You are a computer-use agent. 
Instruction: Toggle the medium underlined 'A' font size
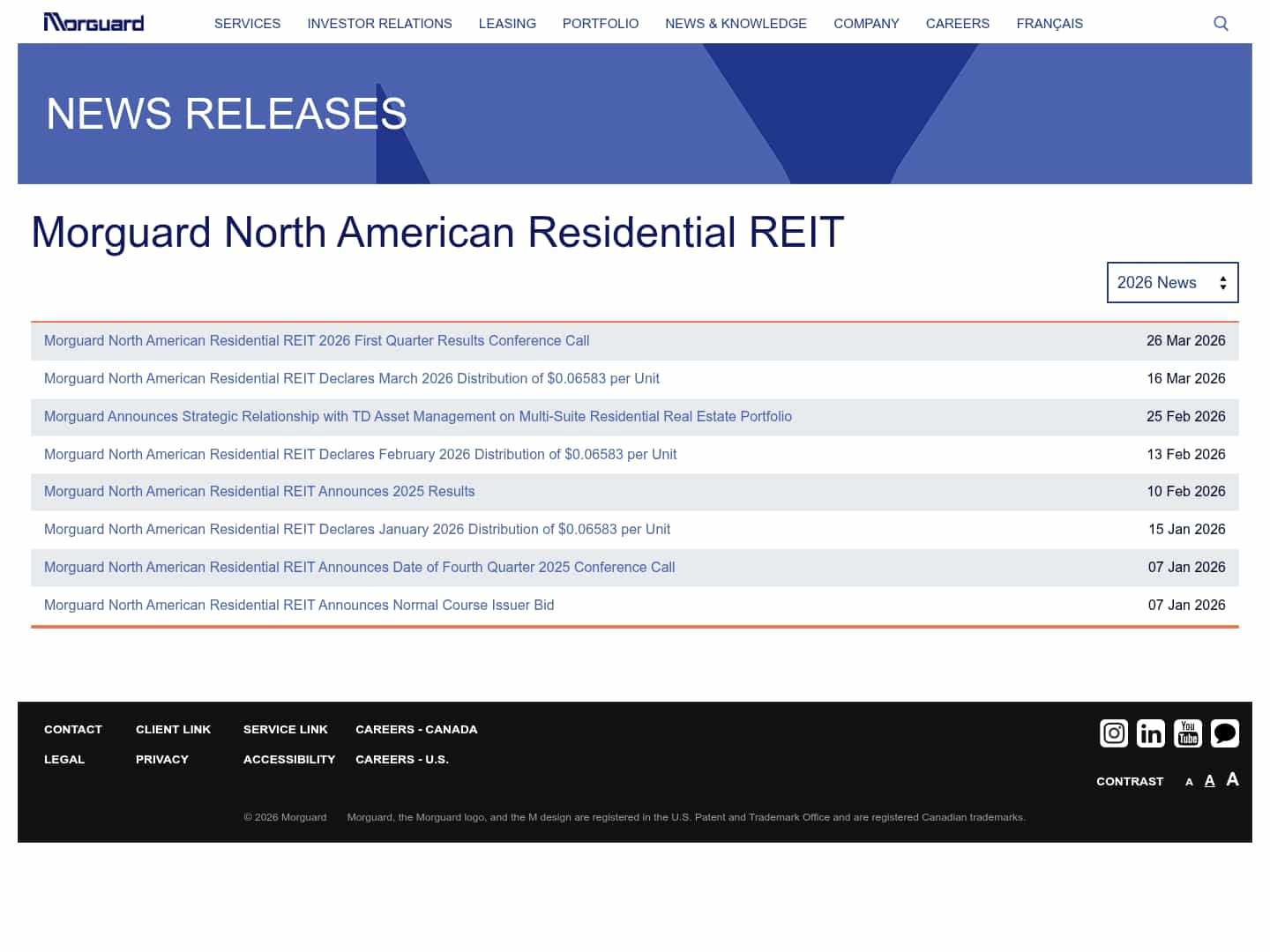pyautogui.click(x=1209, y=780)
